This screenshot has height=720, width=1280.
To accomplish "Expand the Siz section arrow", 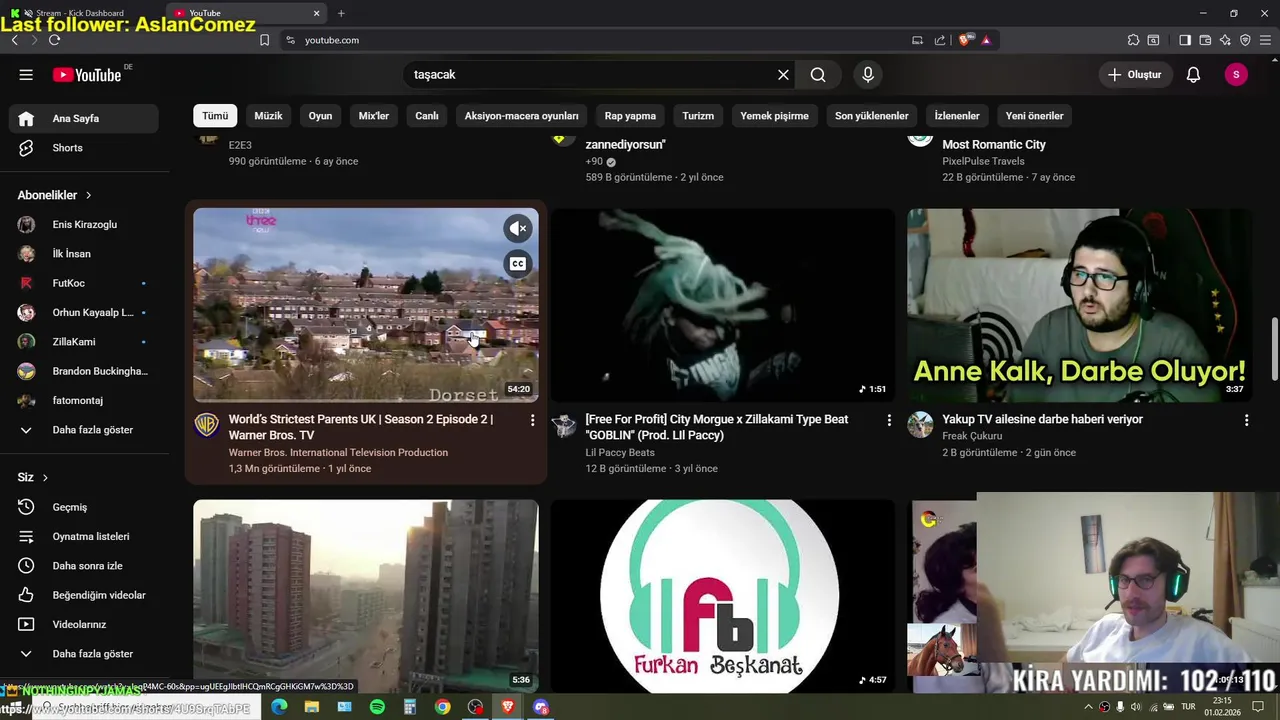I will tap(45, 478).
